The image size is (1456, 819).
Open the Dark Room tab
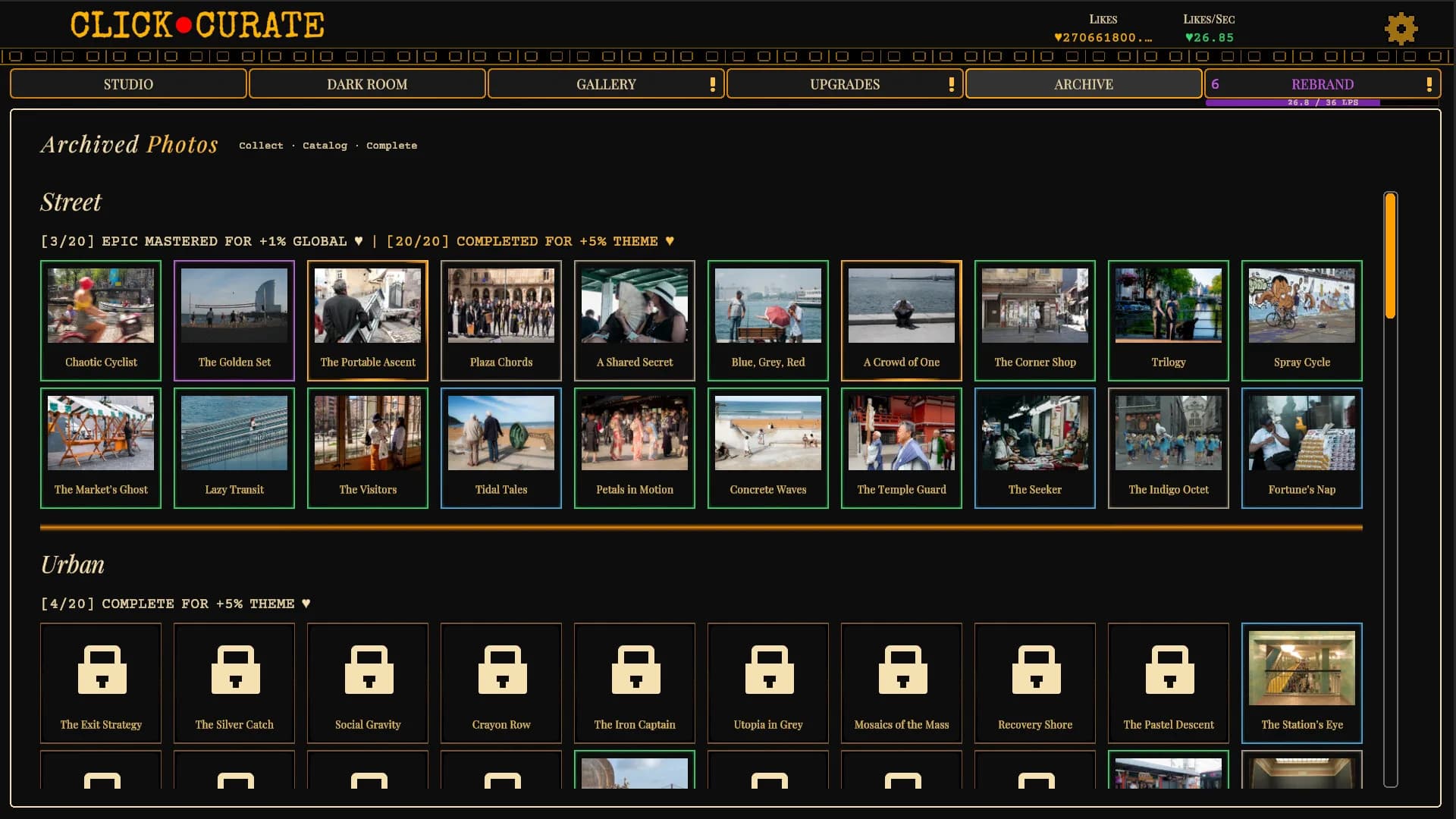[x=367, y=84]
